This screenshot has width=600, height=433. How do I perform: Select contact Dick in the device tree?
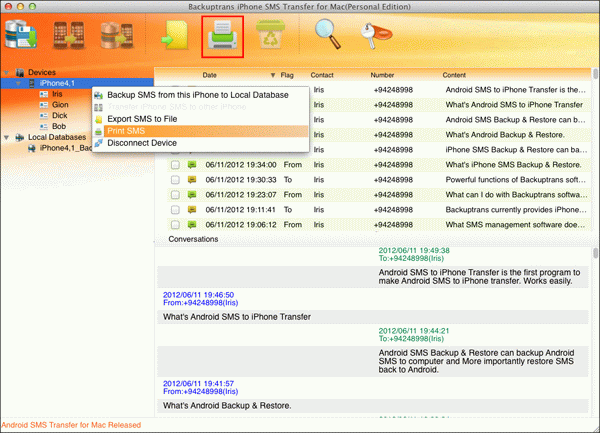click(x=60, y=116)
